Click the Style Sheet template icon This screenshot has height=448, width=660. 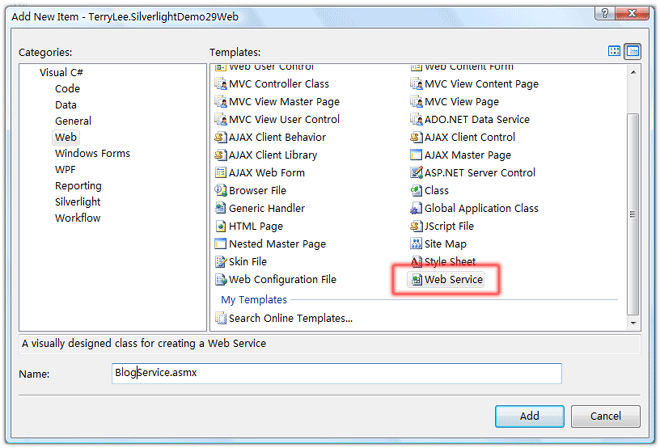(416, 262)
